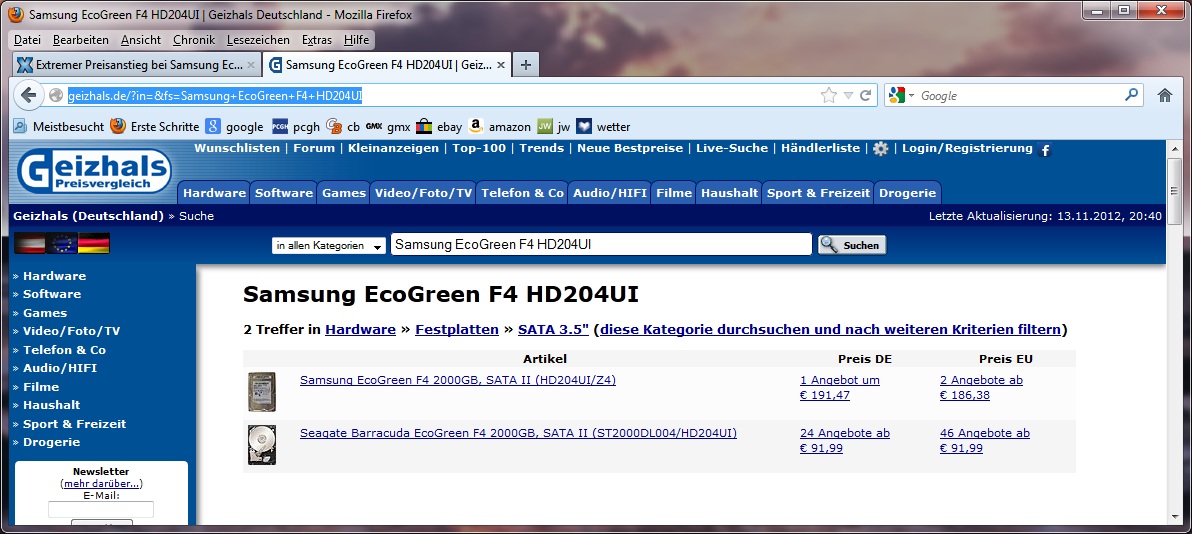Switch to the Video/Foto/TV category tab

423,193
